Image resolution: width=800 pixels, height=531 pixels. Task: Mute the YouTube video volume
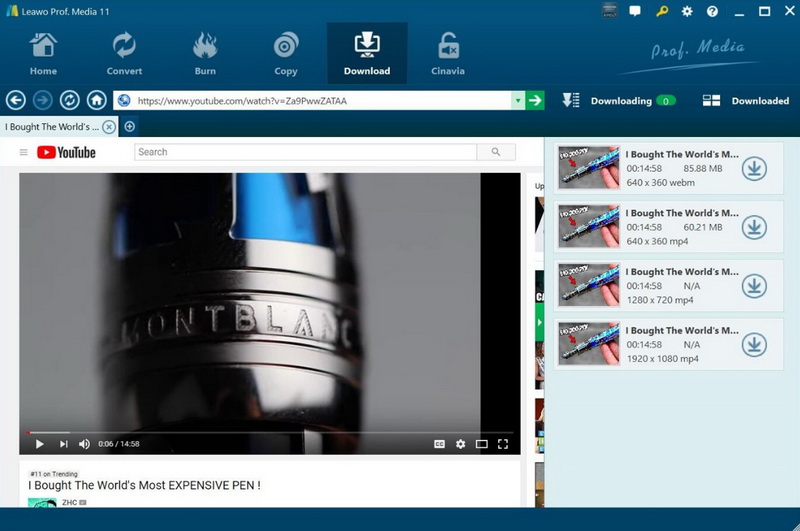click(84, 444)
